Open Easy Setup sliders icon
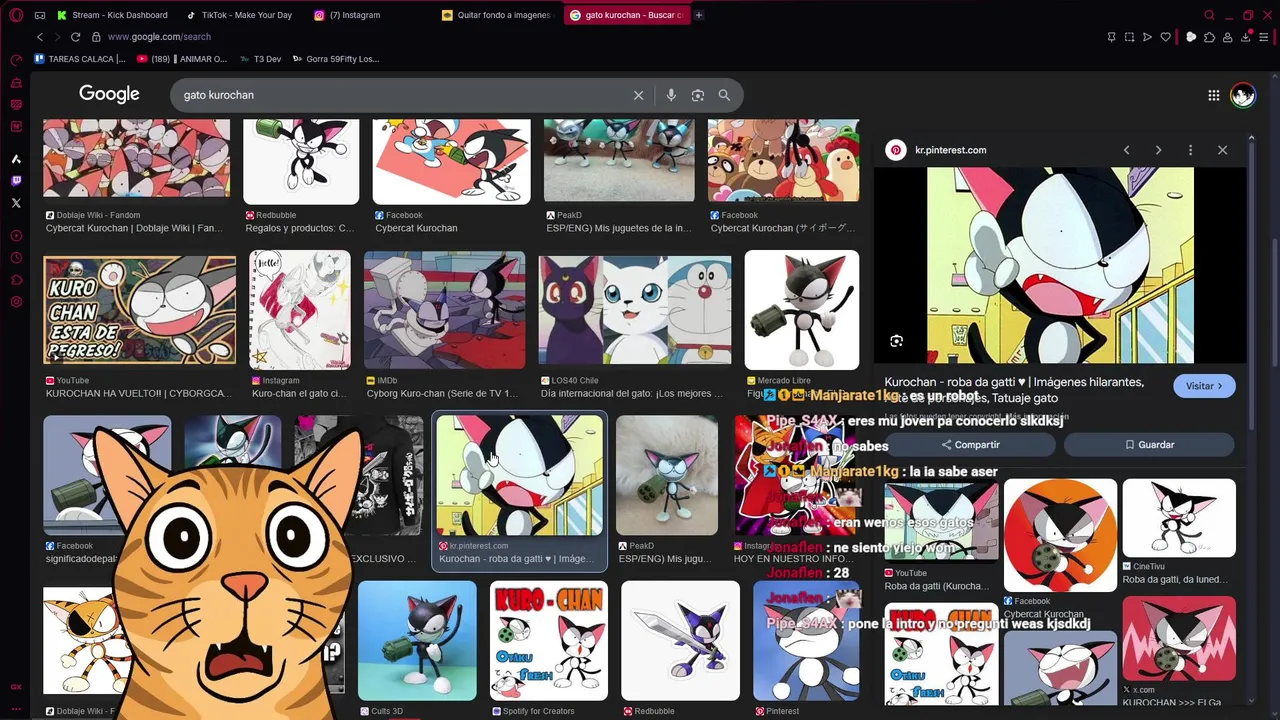This screenshot has width=1280, height=720. [x=1264, y=37]
